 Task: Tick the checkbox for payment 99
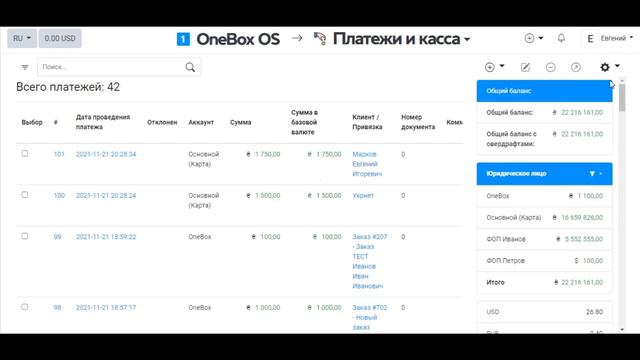point(25,236)
